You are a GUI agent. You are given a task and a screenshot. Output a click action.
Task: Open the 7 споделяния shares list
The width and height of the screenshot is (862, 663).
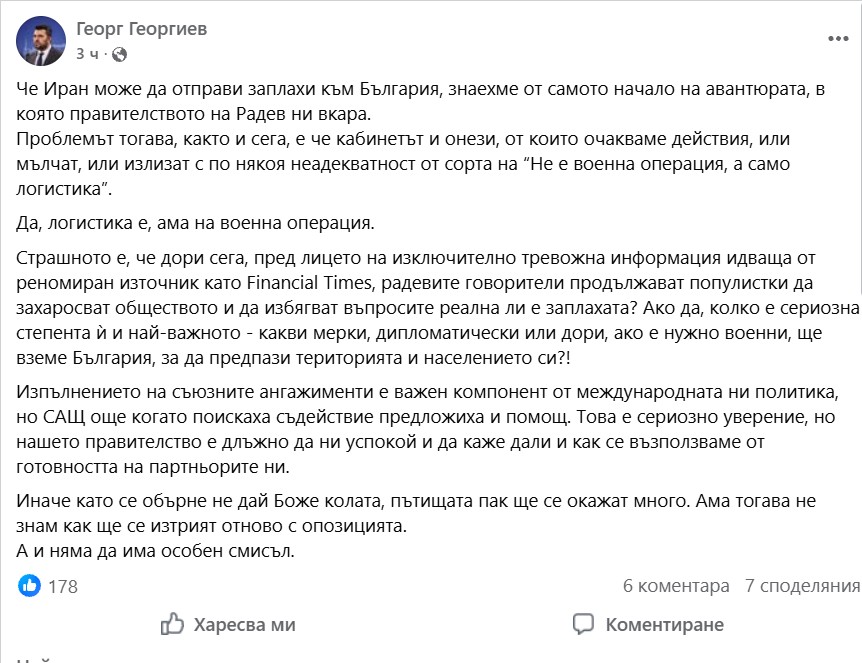click(802, 586)
